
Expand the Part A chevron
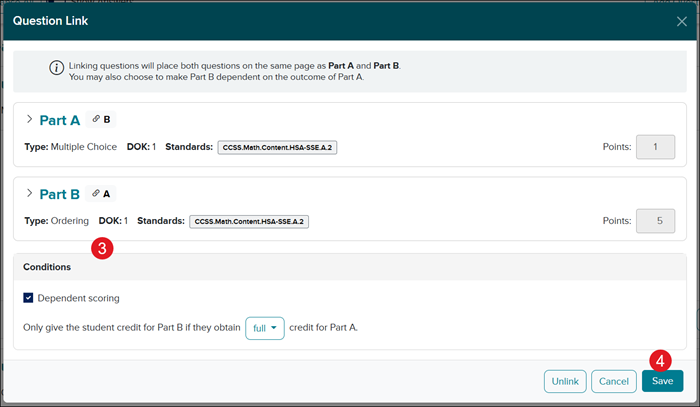coord(29,120)
